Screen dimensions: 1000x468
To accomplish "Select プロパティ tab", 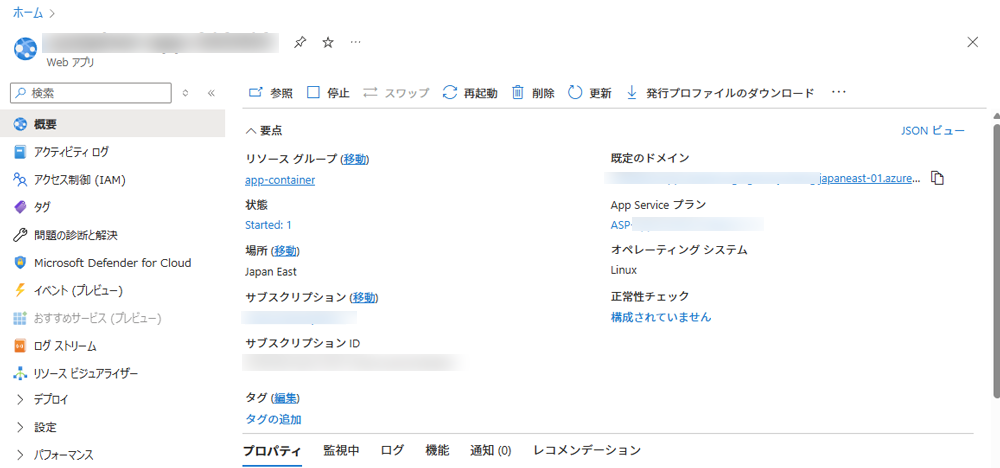I will point(272,450).
